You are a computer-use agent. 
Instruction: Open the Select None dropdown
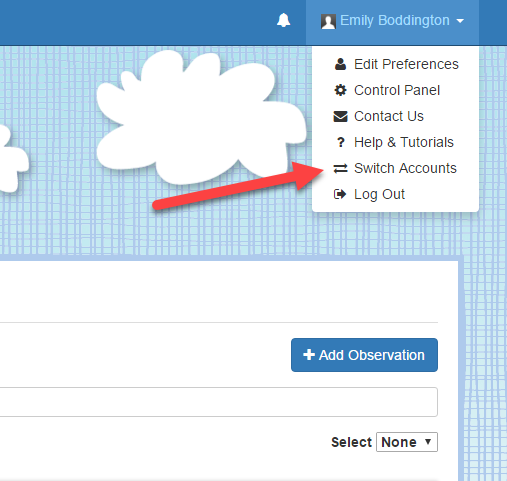[x=407, y=442]
